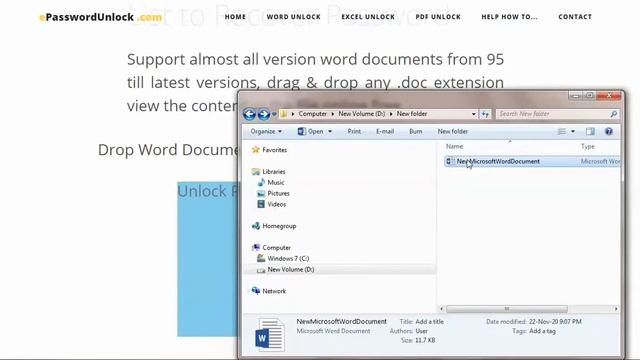The image size is (640, 360).
Task: Open the Organize menu
Action: click(266, 131)
